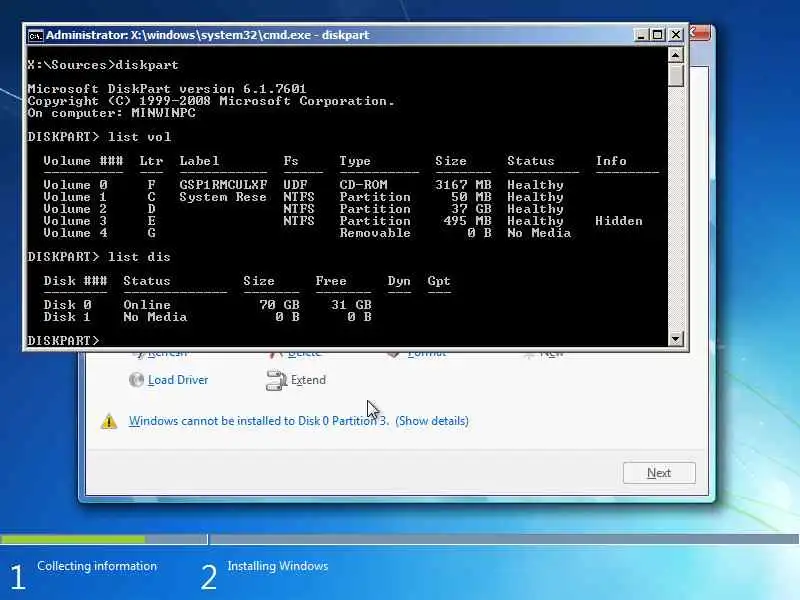This screenshot has height=600, width=800.
Task: Click the 'list vol' command text
Action: (139, 137)
